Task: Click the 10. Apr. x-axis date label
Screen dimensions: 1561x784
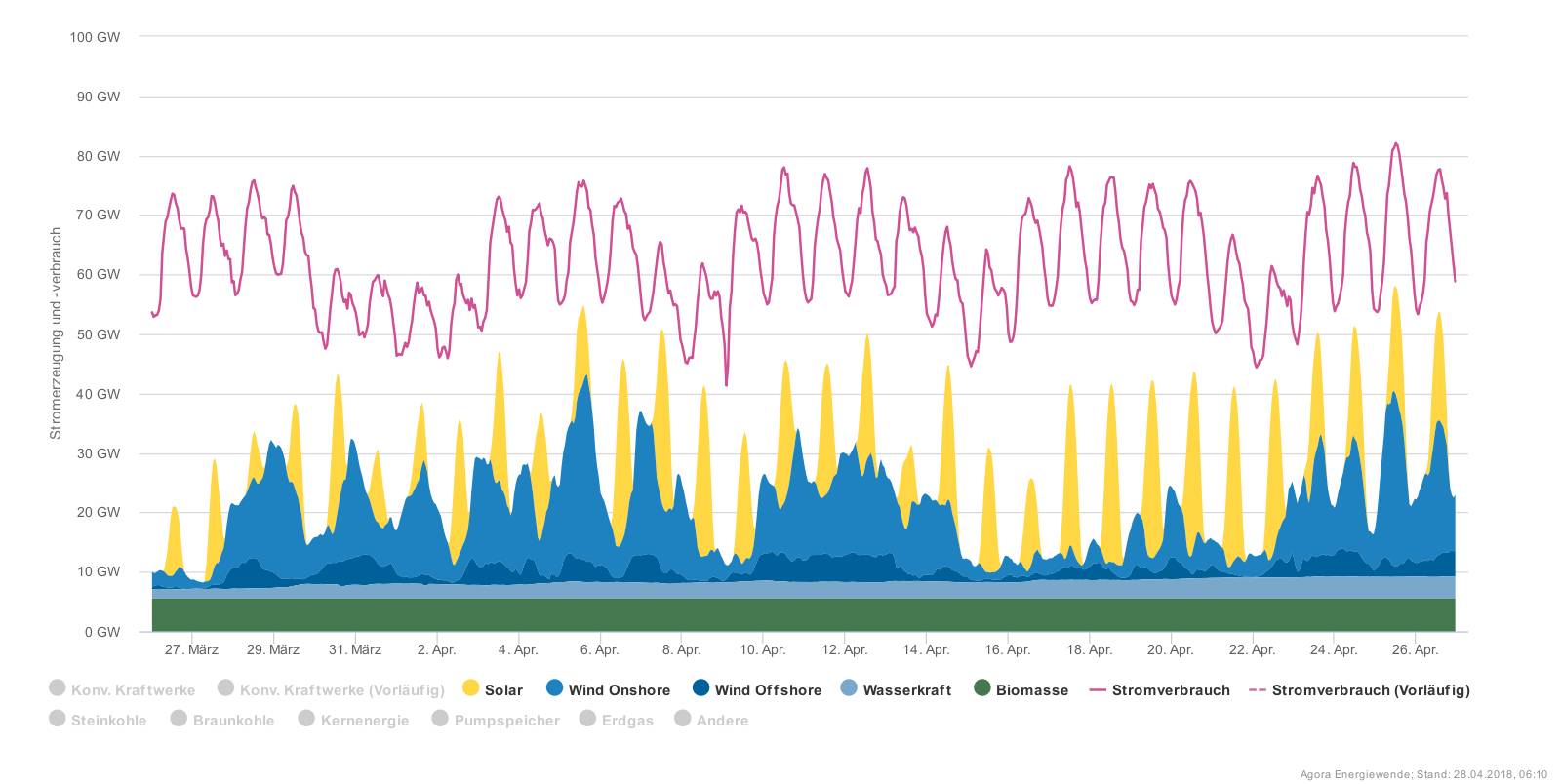Action: point(762,649)
